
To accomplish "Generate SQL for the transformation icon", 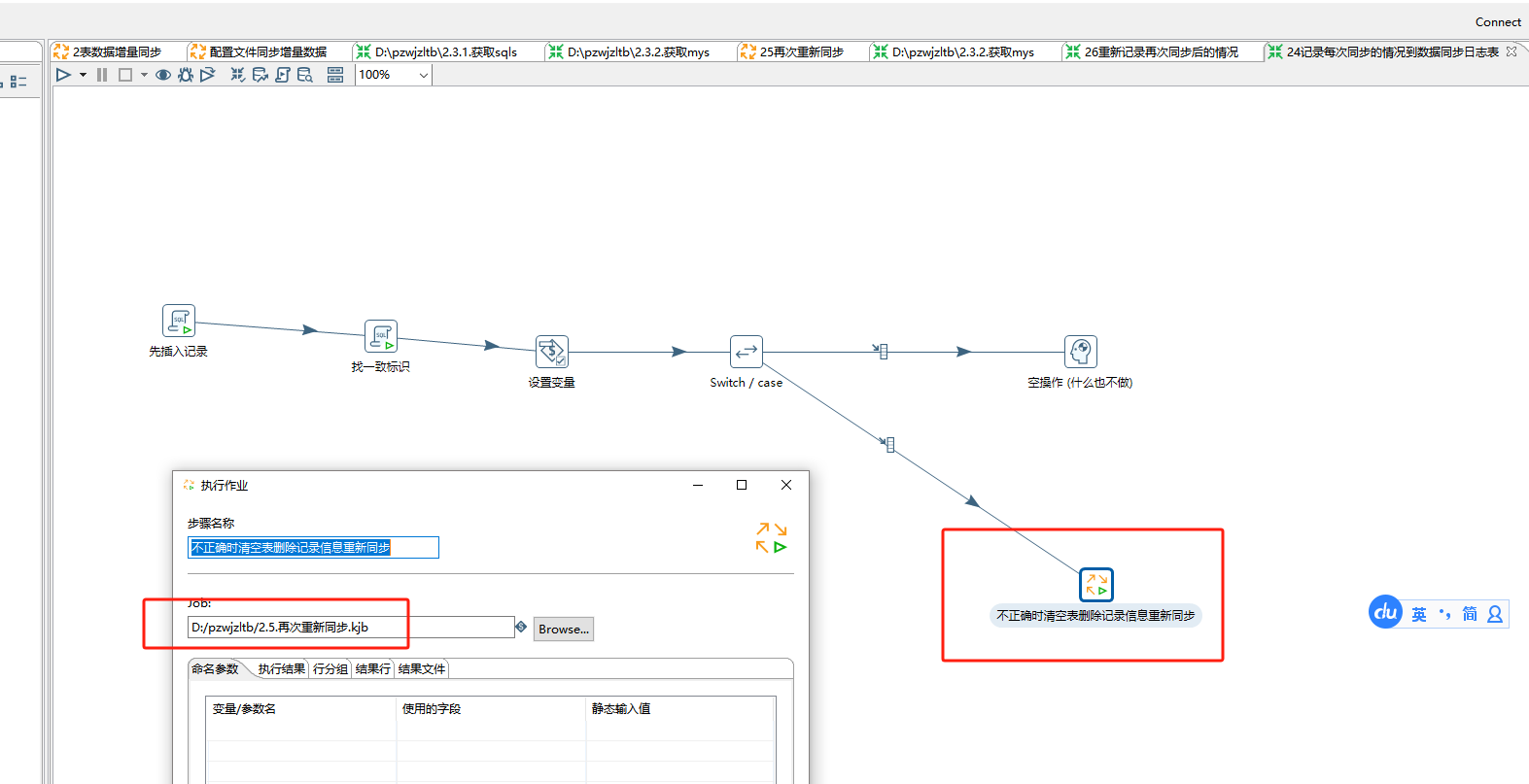I will tap(283, 75).
